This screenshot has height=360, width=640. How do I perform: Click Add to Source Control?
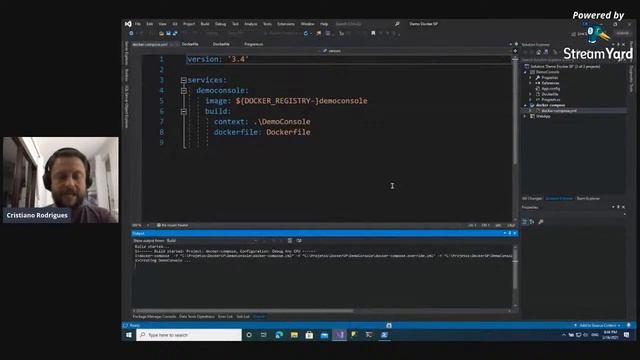598,326
